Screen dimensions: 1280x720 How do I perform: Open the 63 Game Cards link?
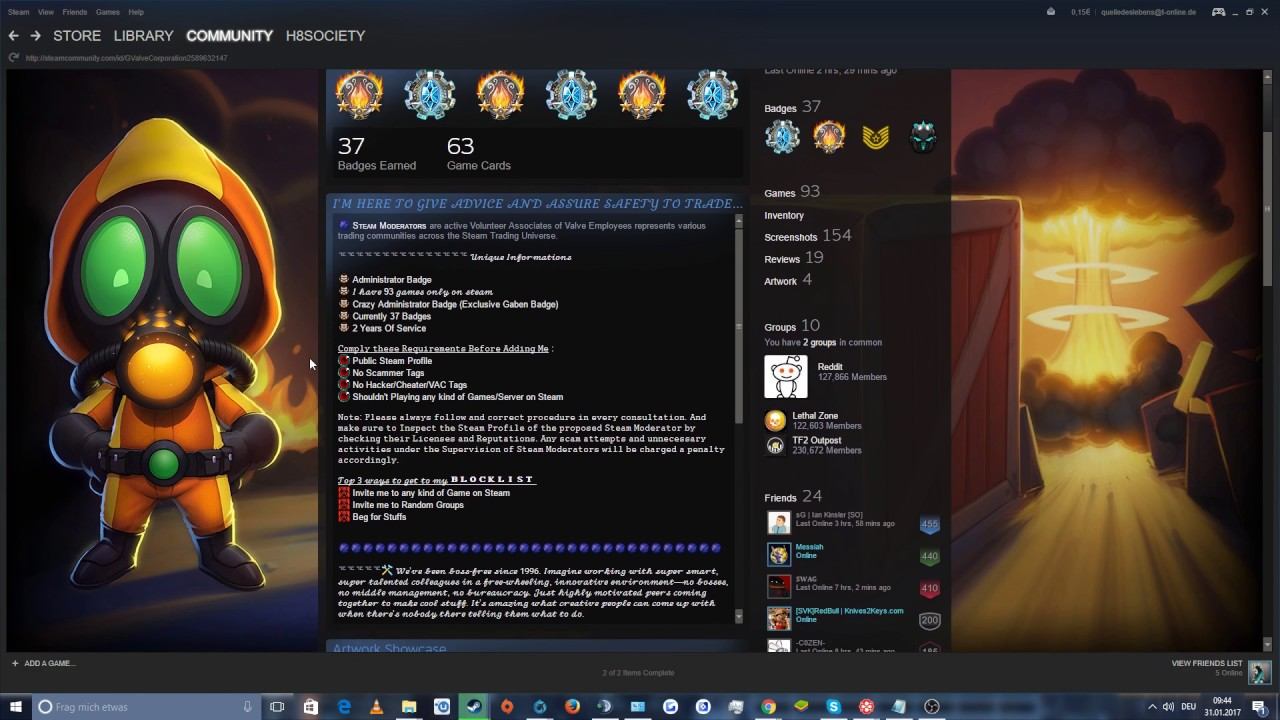pyautogui.click(x=479, y=154)
